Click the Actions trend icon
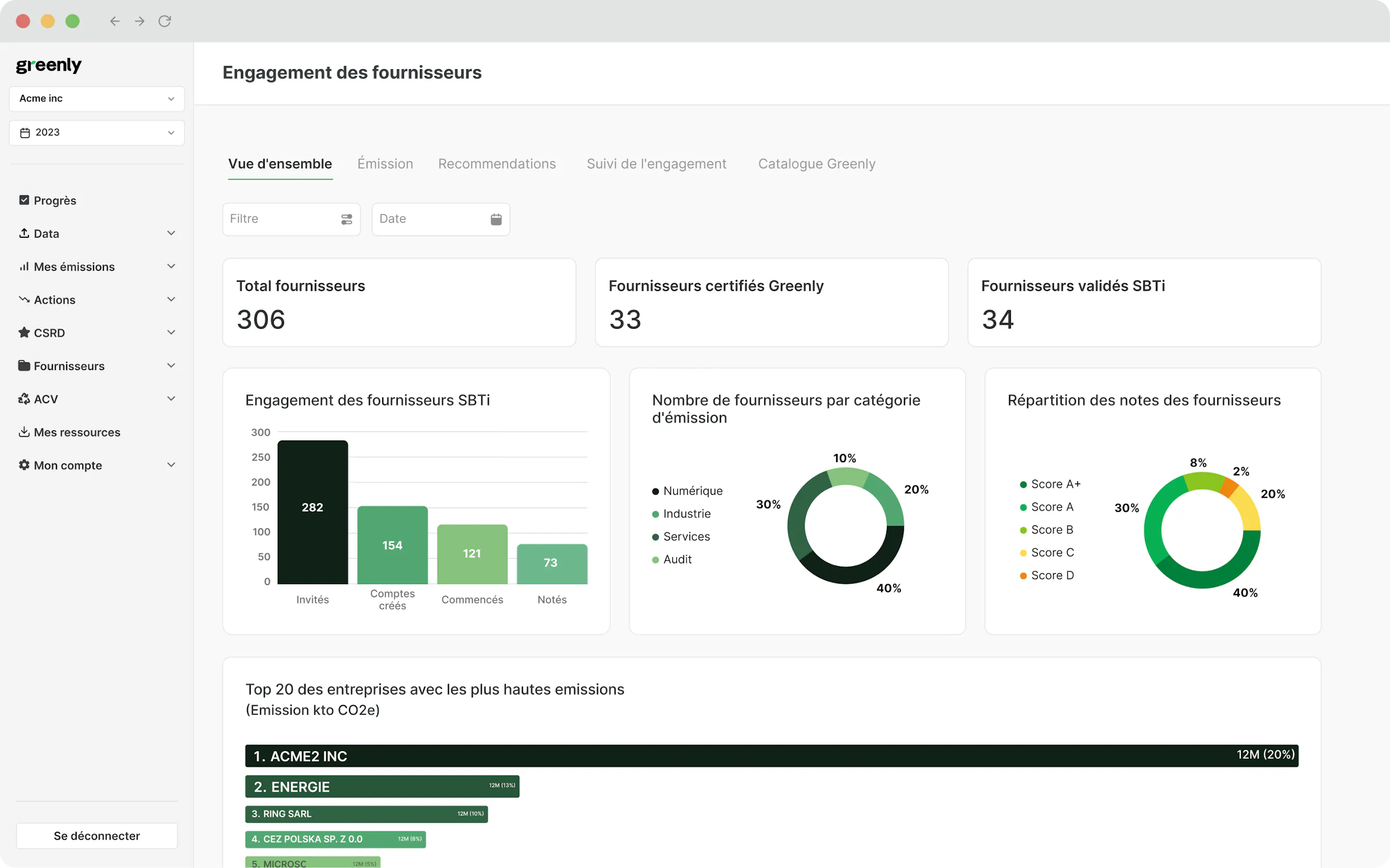Viewport: 1390px width, 868px height. pyautogui.click(x=24, y=299)
